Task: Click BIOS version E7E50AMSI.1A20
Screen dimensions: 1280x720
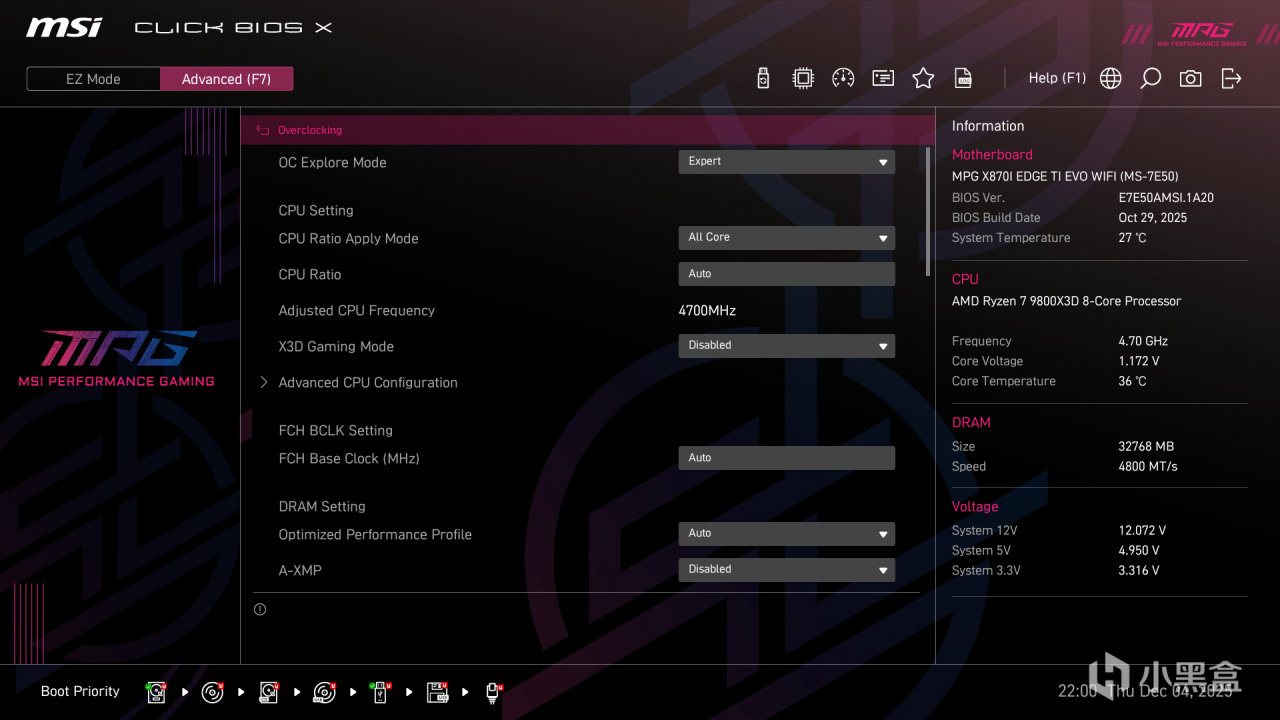Action: click(1166, 198)
